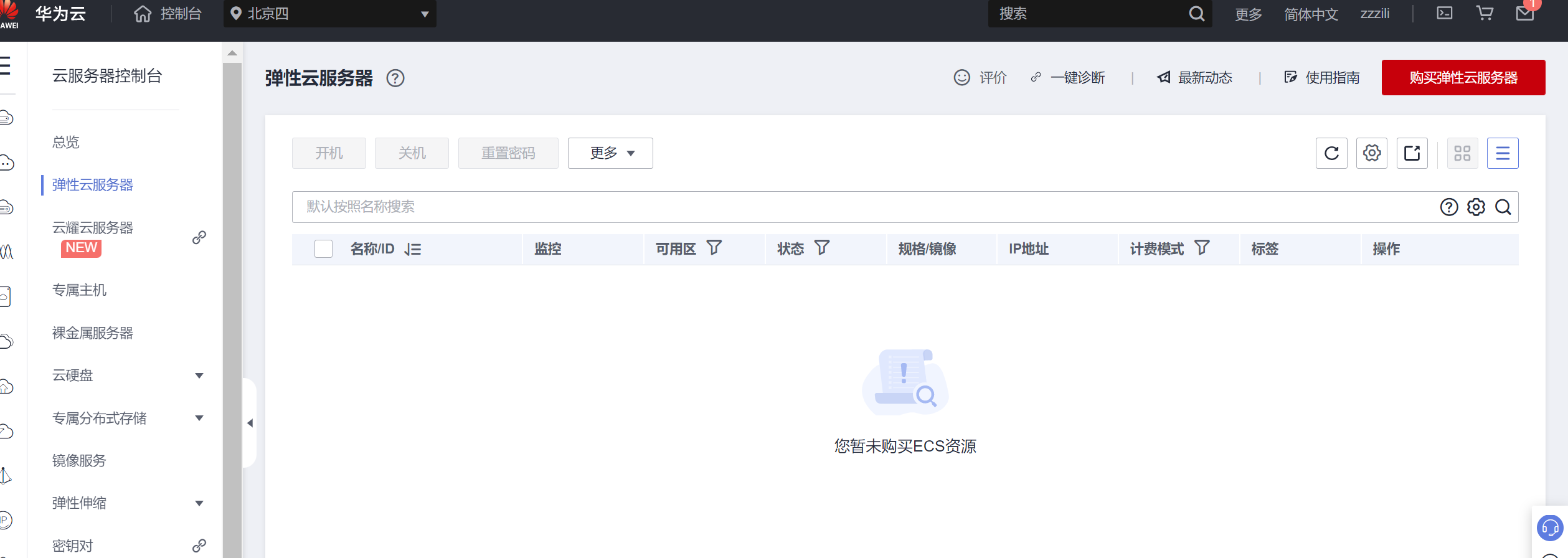This screenshot has width=1568, height=558.
Task: Open 简体中文 language menu
Action: (x=1311, y=14)
